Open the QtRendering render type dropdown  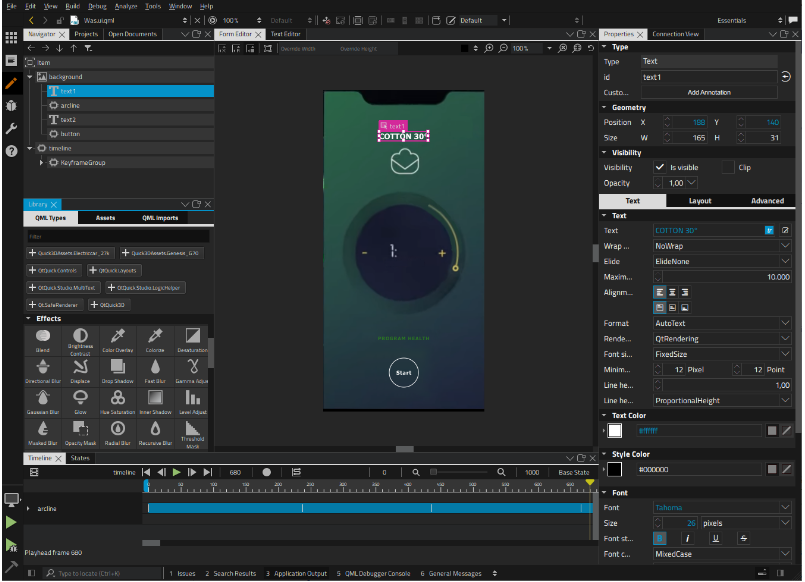[722, 339]
